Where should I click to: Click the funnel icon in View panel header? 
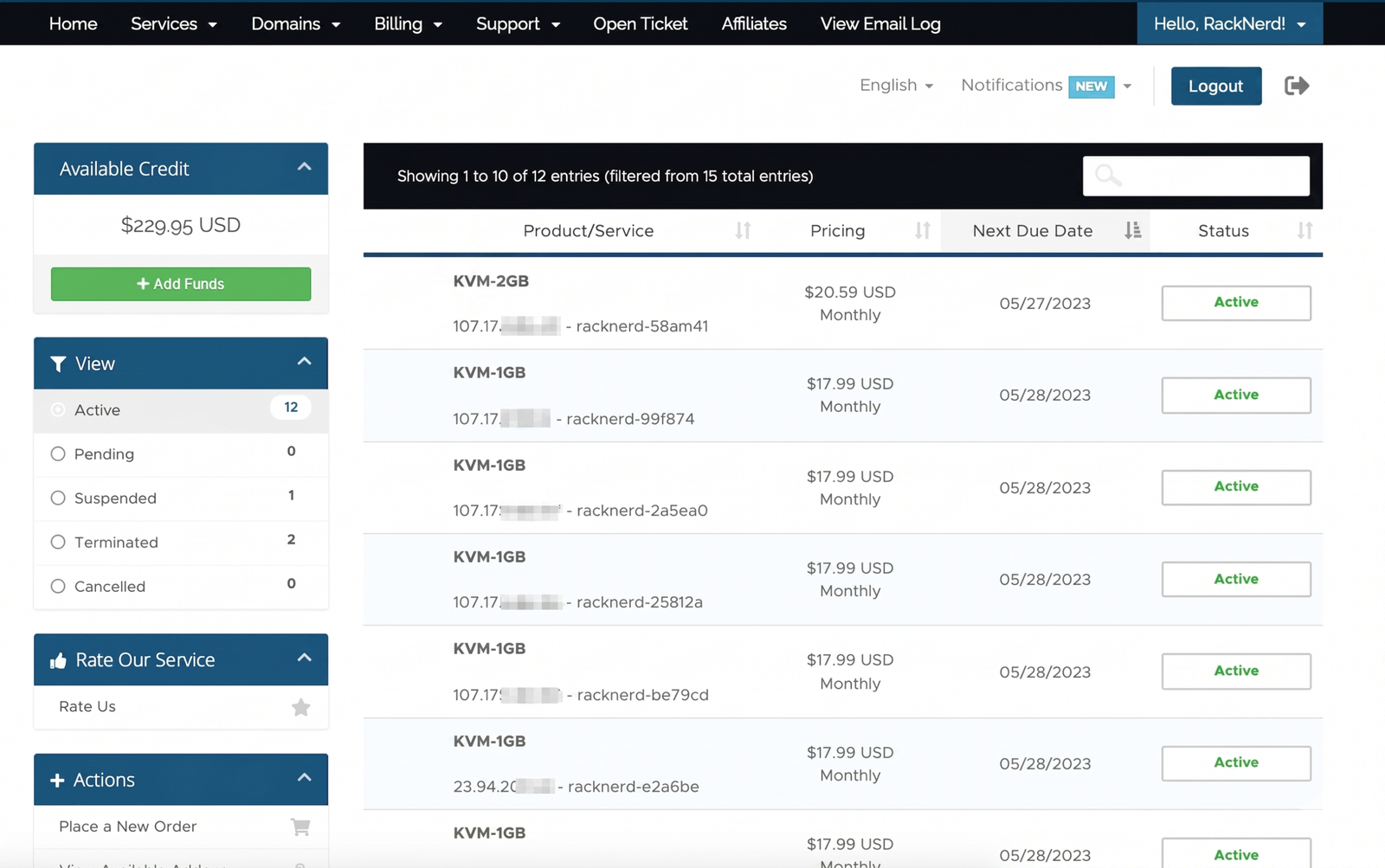point(58,363)
